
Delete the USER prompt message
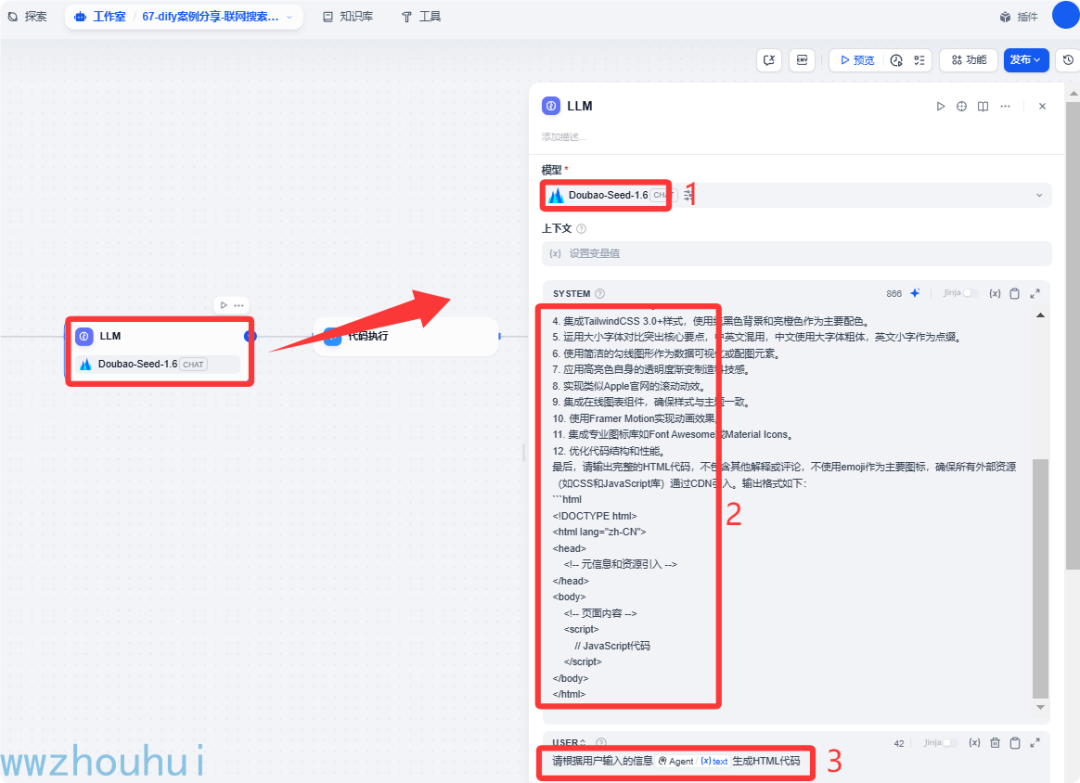click(x=995, y=742)
